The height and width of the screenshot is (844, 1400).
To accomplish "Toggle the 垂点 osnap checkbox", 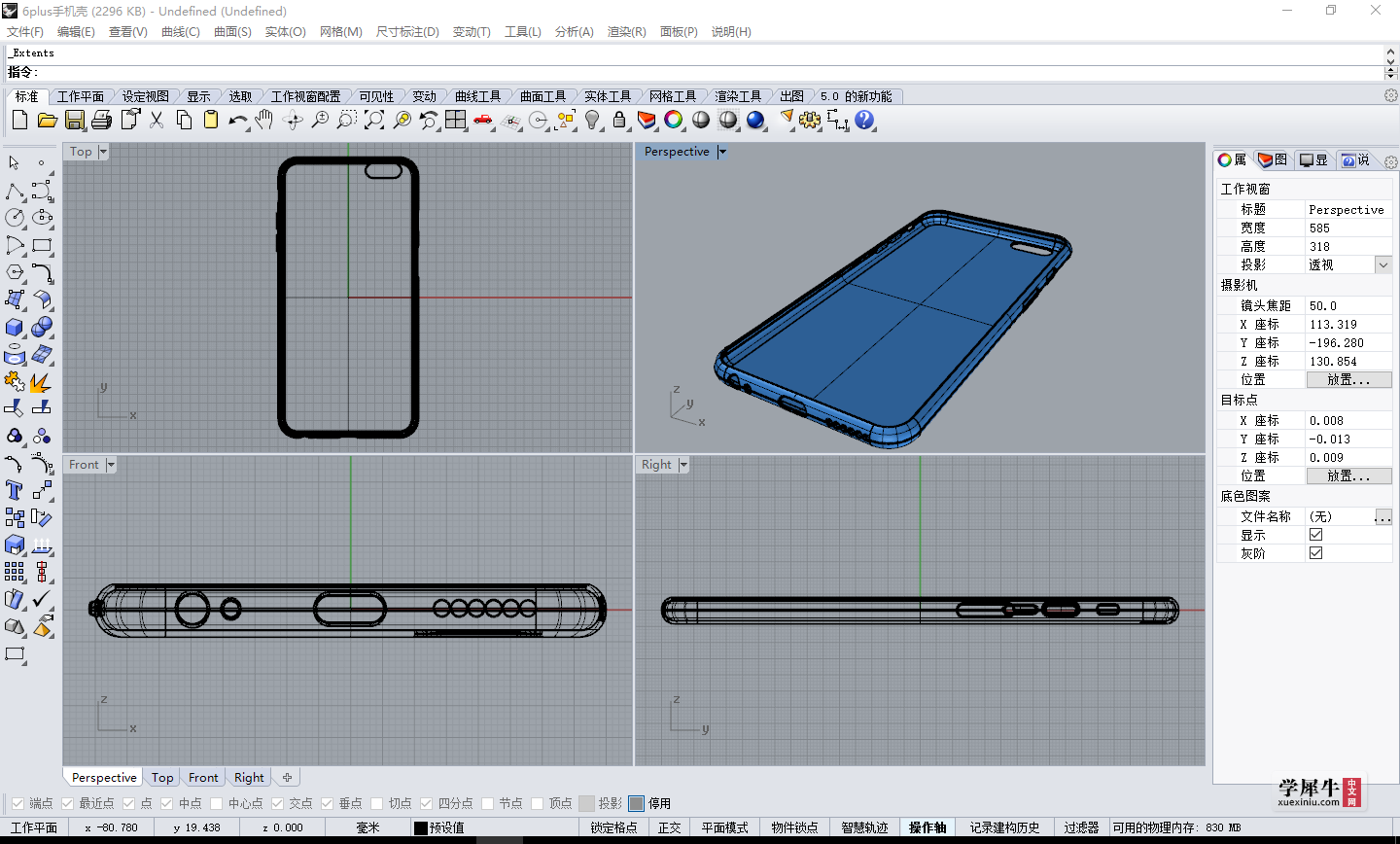I will (328, 803).
